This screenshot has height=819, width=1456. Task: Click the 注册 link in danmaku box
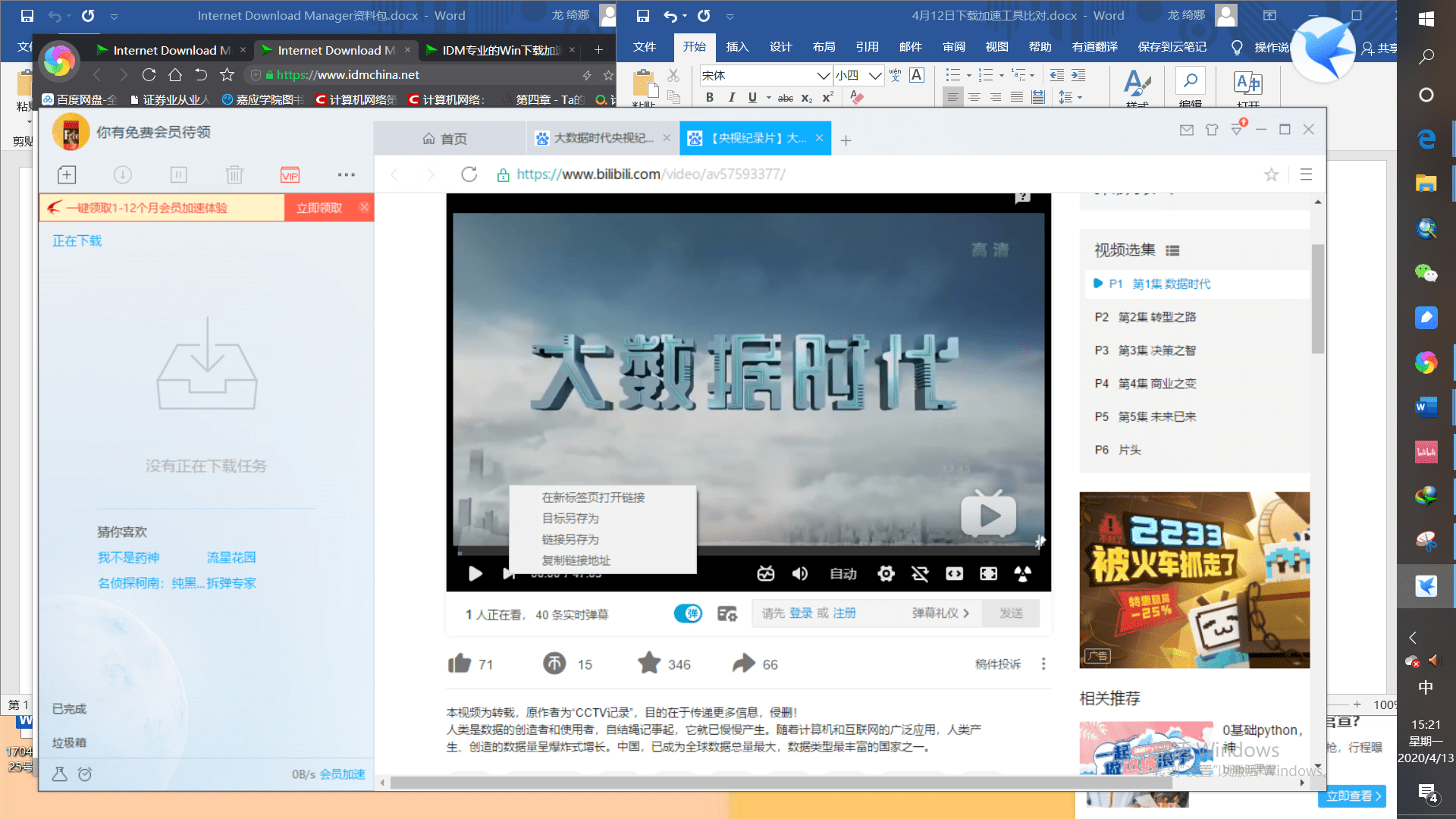(845, 613)
